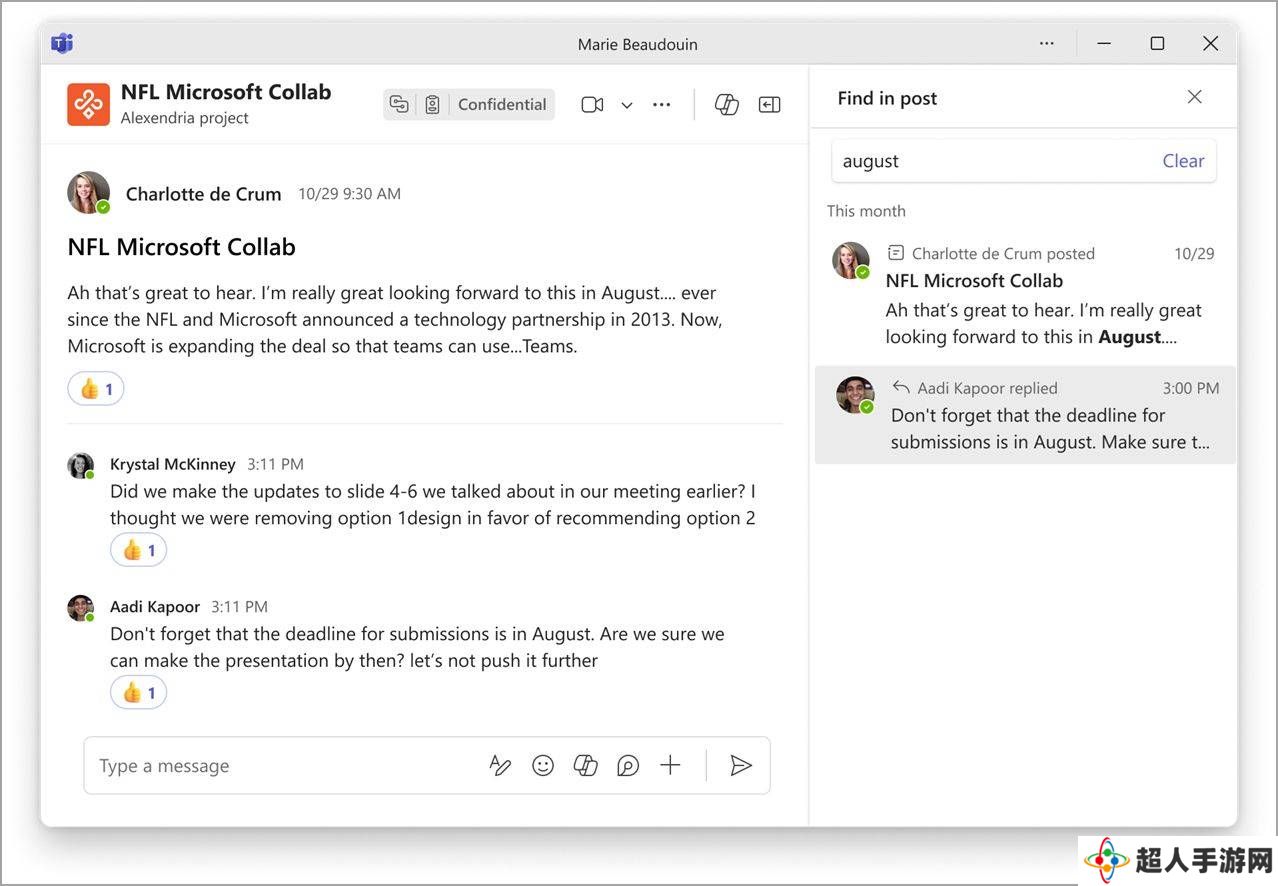The image size is (1278, 886).
Task: Toggle the side panel icon in the header
Action: (x=769, y=104)
